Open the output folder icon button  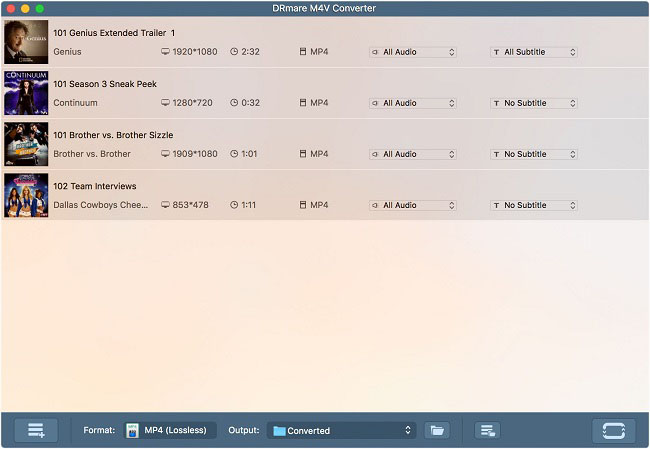click(x=437, y=430)
